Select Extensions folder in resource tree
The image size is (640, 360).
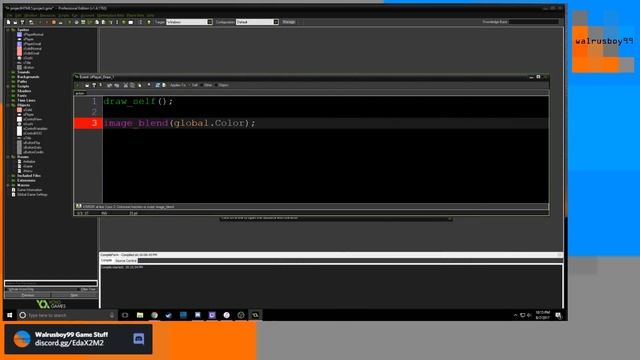(26, 180)
